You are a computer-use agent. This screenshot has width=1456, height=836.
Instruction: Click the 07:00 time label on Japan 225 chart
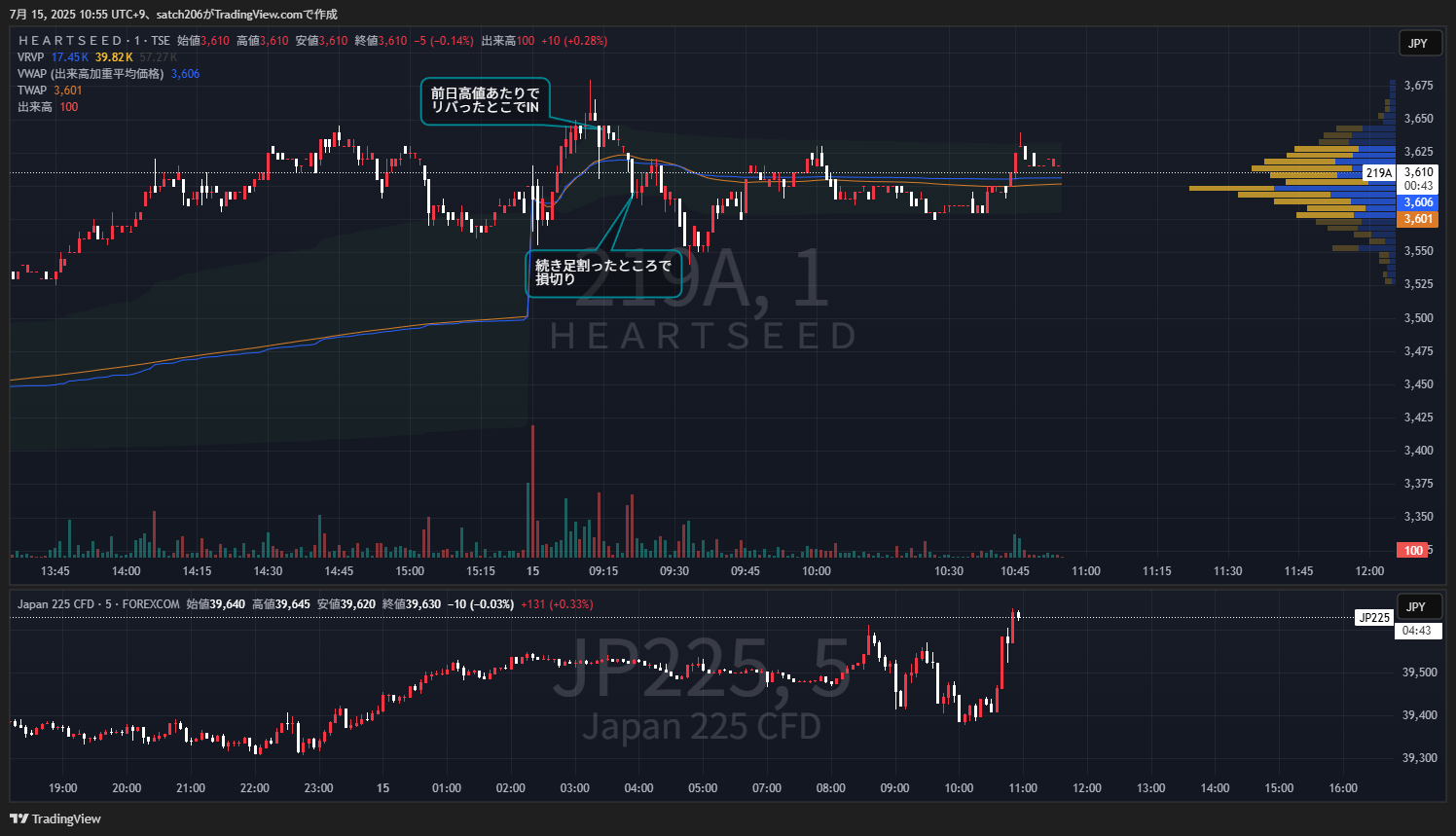767,788
